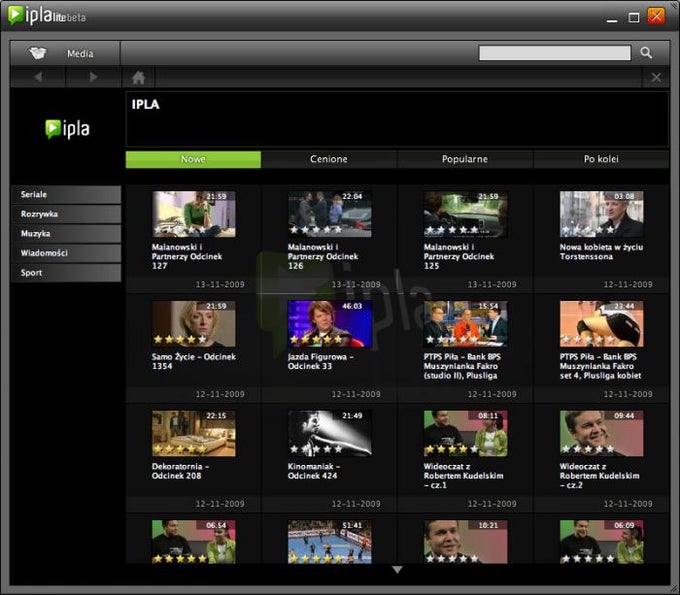Focus the search input field

point(555,53)
